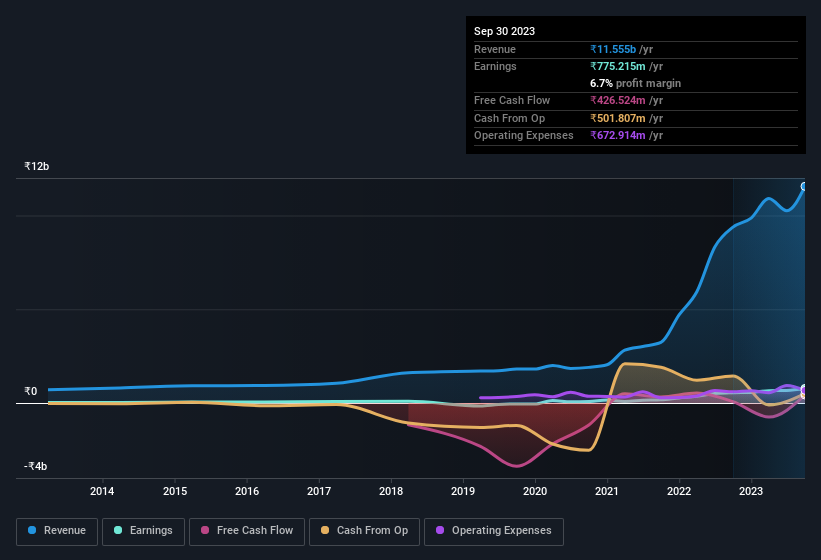Click the ₹12b y-axis label
821x560 pixels.
(x=37, y=166)
